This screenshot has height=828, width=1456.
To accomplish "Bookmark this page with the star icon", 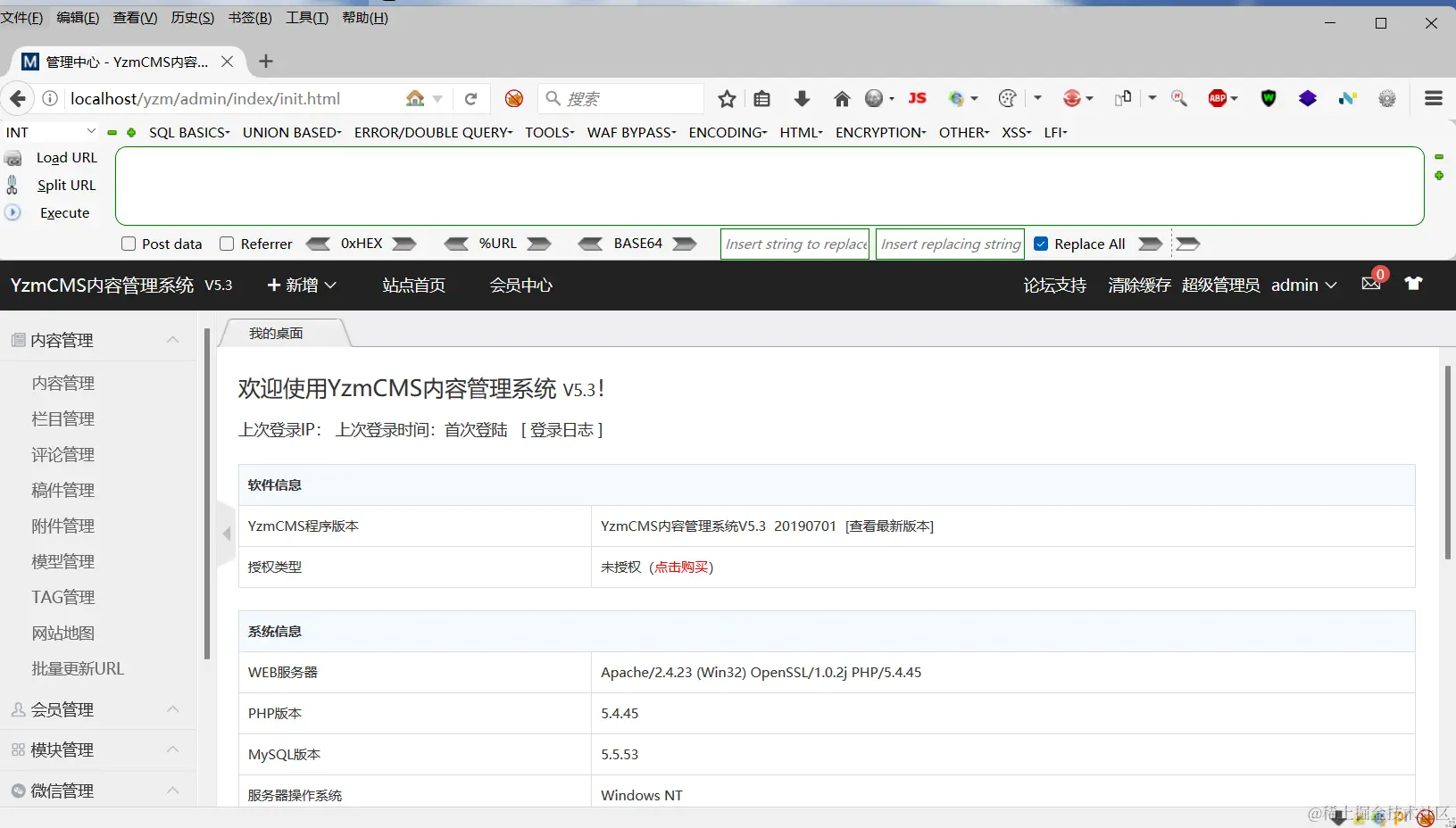I will [x=728, y=98].
